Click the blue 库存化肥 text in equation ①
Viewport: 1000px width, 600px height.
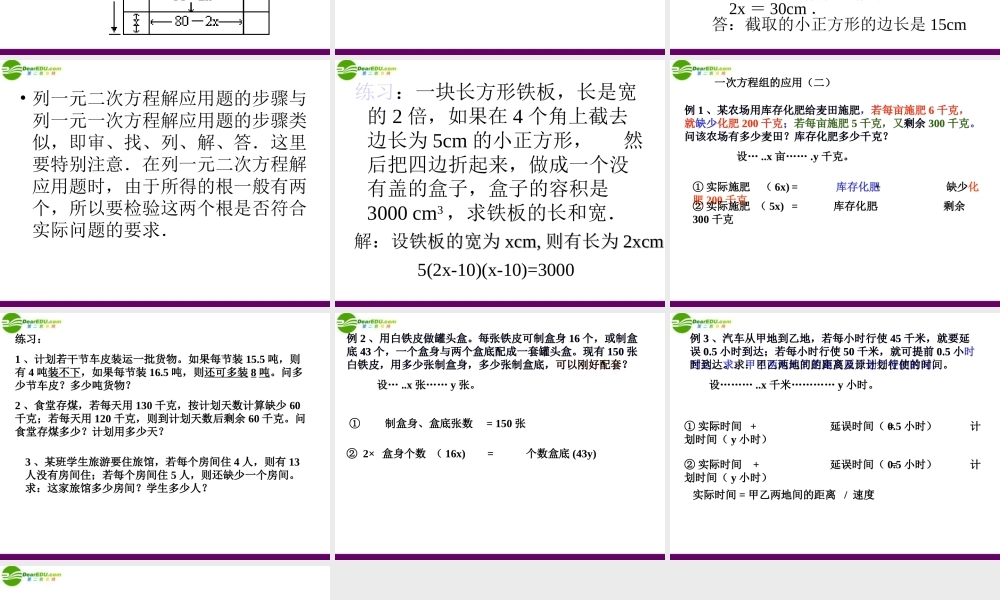coord(858,187)
